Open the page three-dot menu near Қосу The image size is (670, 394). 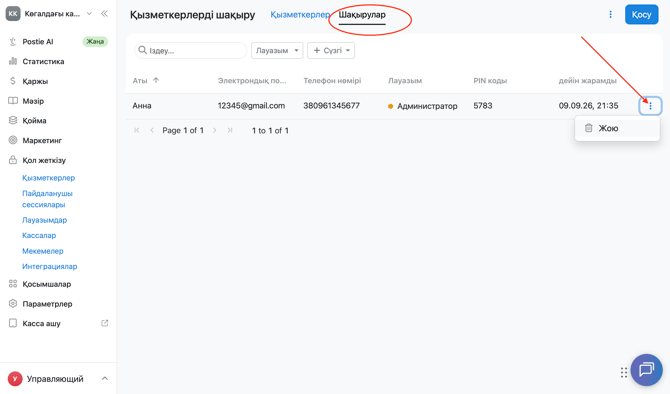(611, 15)
